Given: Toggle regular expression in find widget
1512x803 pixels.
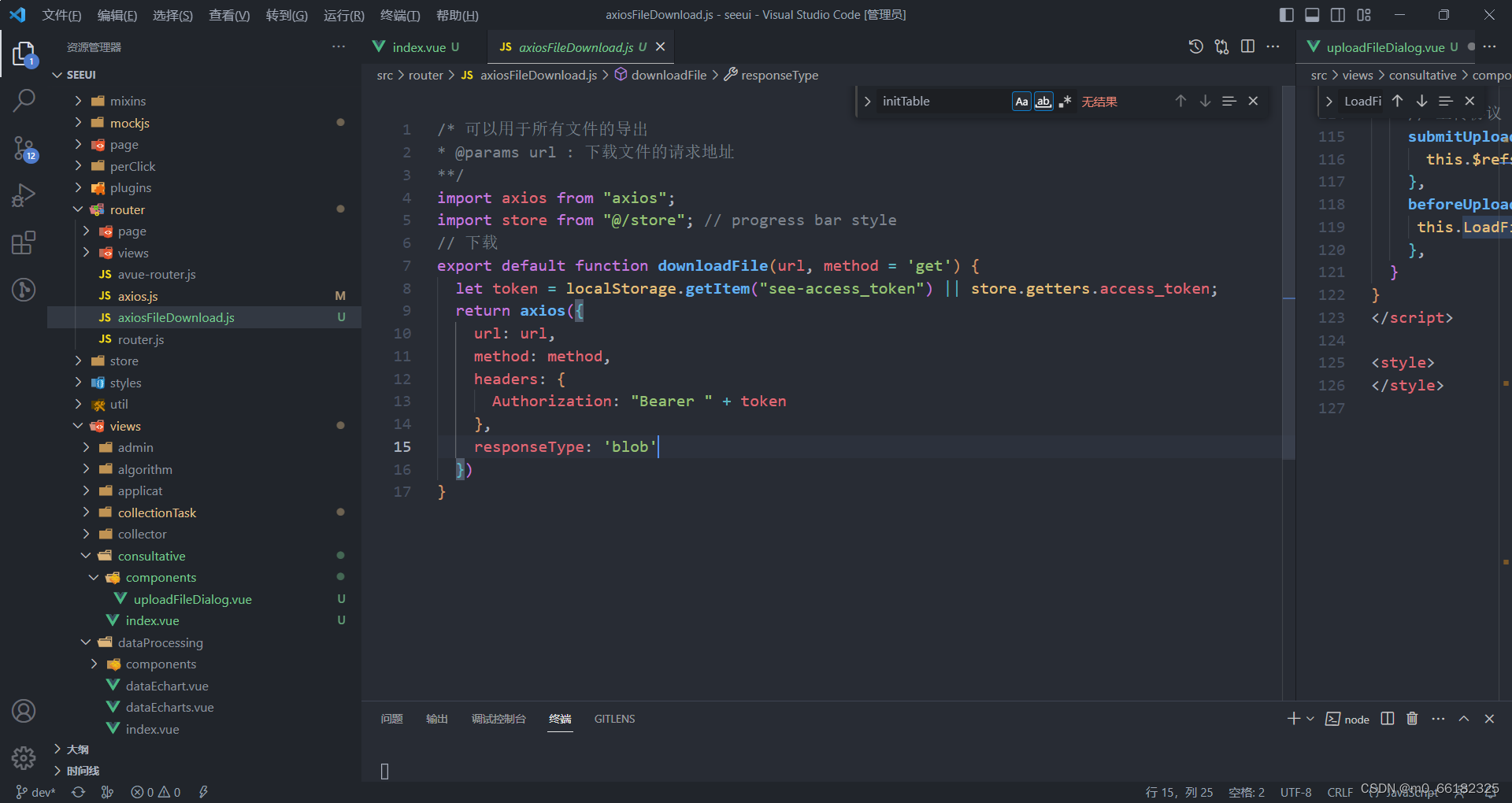Looking at the screenshot, I should (1065, 102).
